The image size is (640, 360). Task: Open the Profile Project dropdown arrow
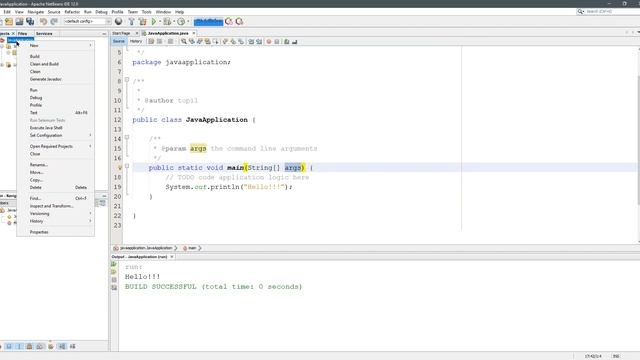pos(188,21)
